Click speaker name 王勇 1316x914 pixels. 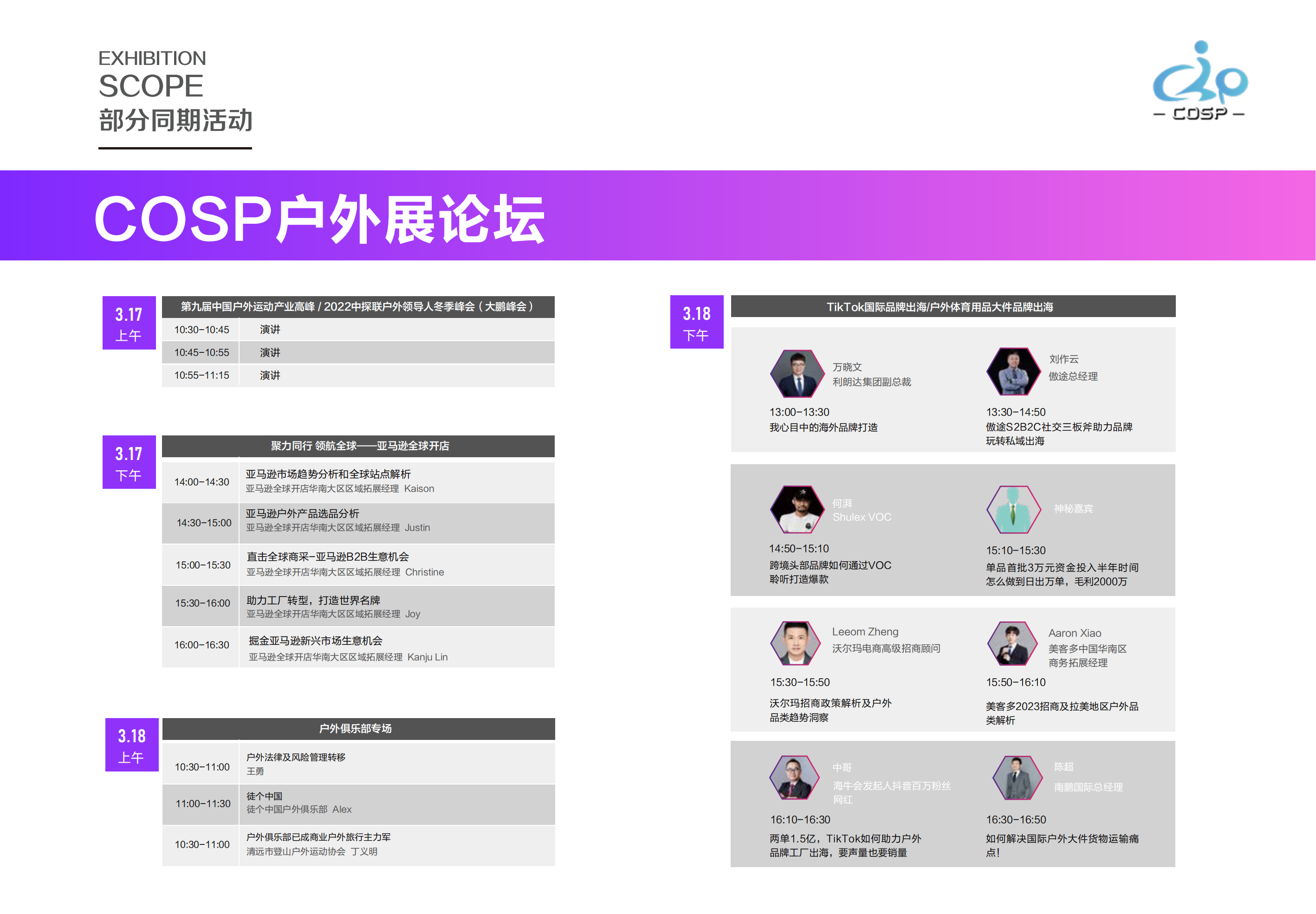point(255,771)
